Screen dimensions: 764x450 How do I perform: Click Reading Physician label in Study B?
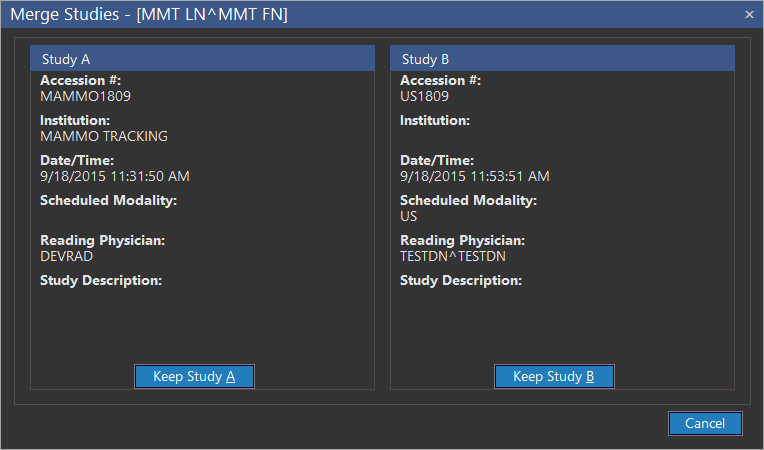point(462,241)
